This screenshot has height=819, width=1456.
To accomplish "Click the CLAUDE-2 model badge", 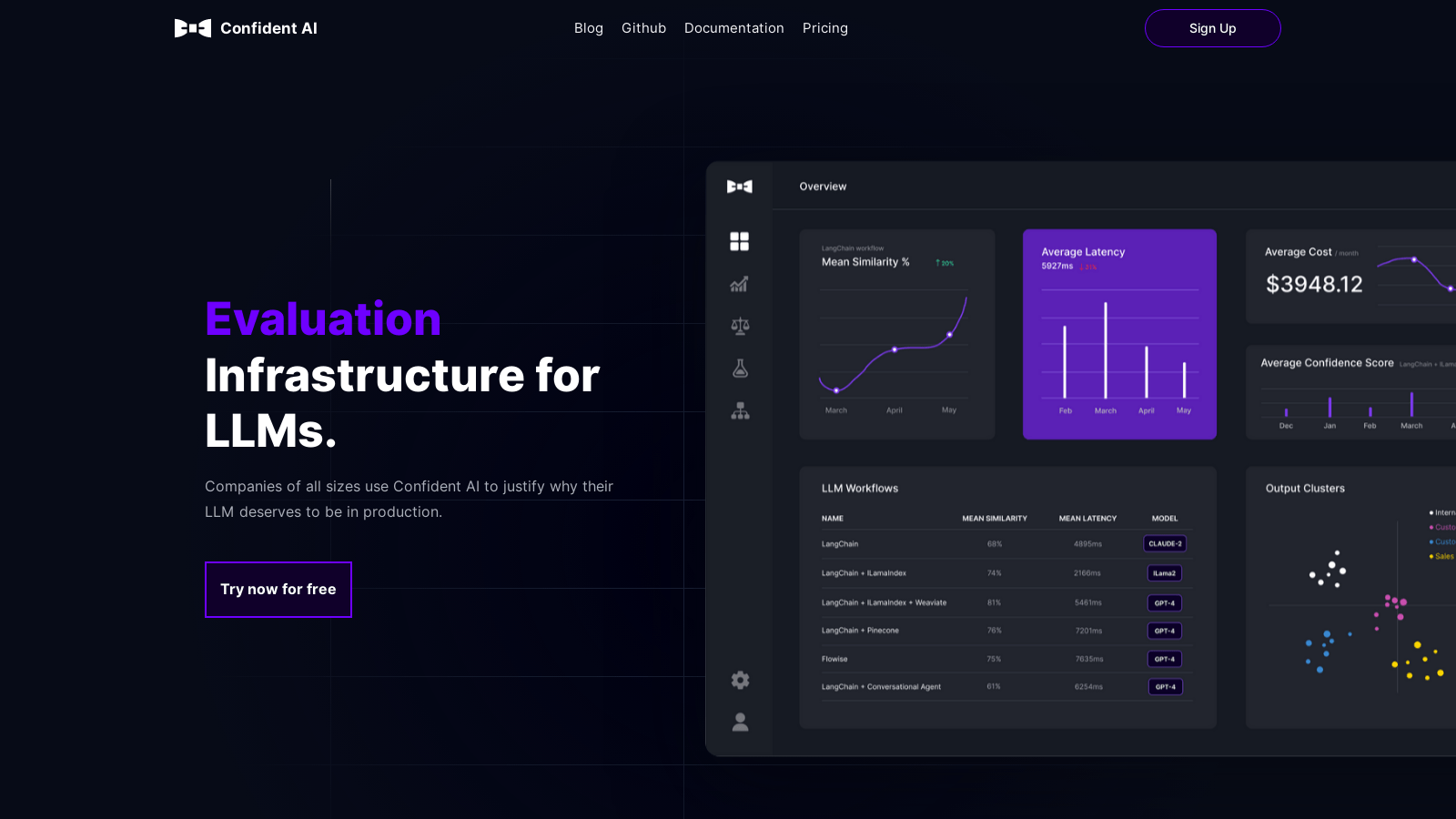I will [x=1165, y=544].
